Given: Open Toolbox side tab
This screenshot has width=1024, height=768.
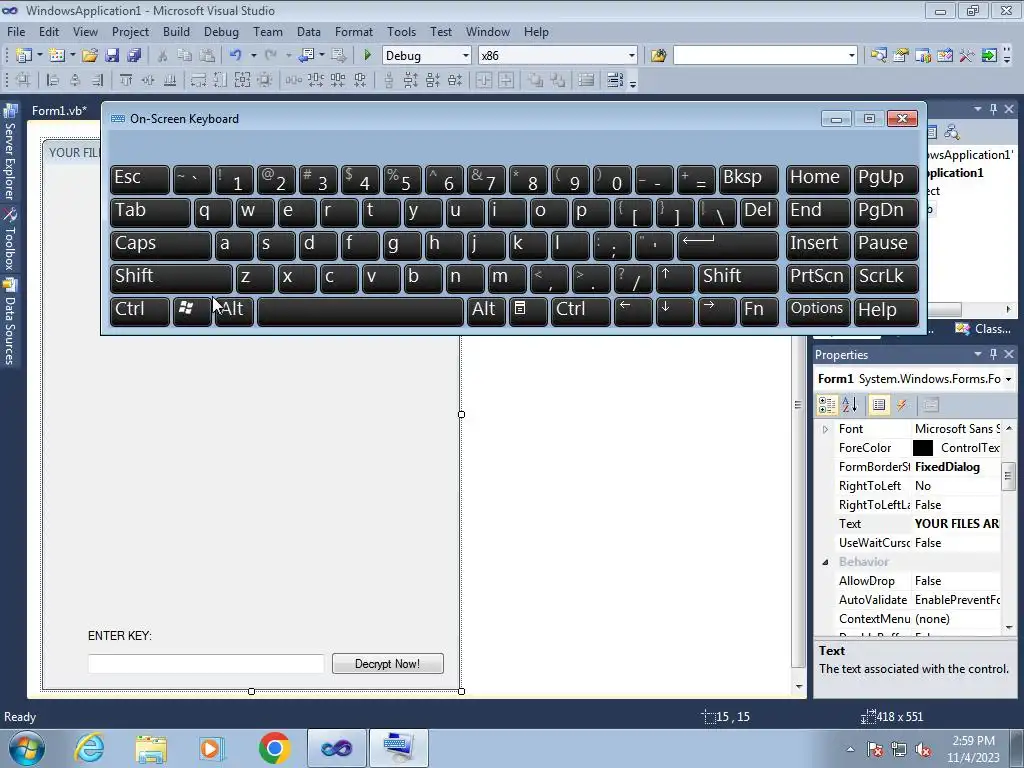Looking at the screenshot, I should click(x=10, y=240).
